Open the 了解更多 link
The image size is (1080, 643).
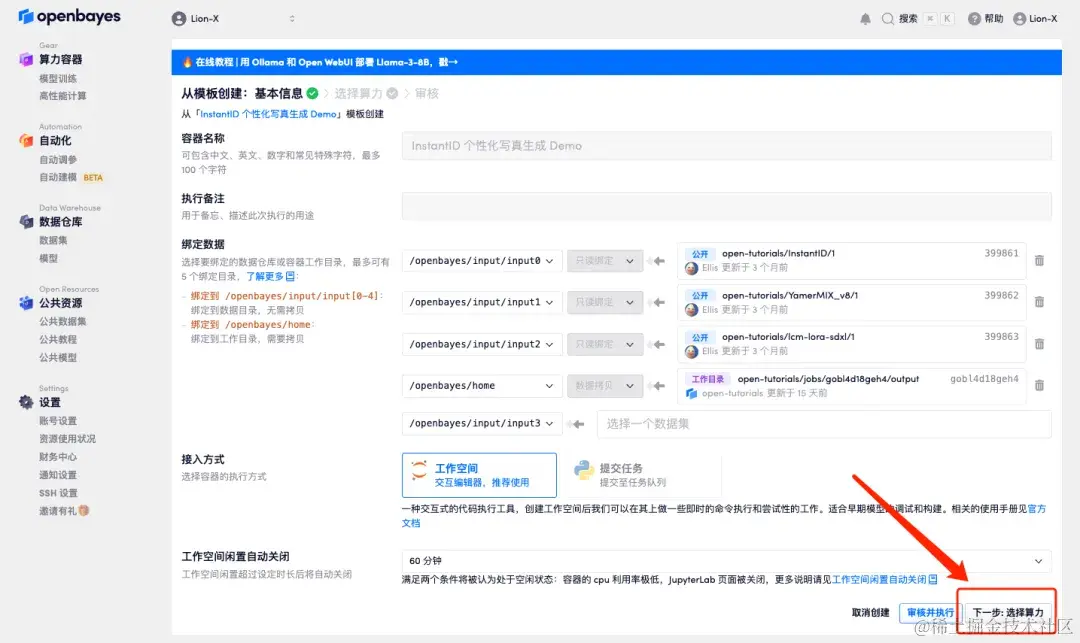[271, 276]
